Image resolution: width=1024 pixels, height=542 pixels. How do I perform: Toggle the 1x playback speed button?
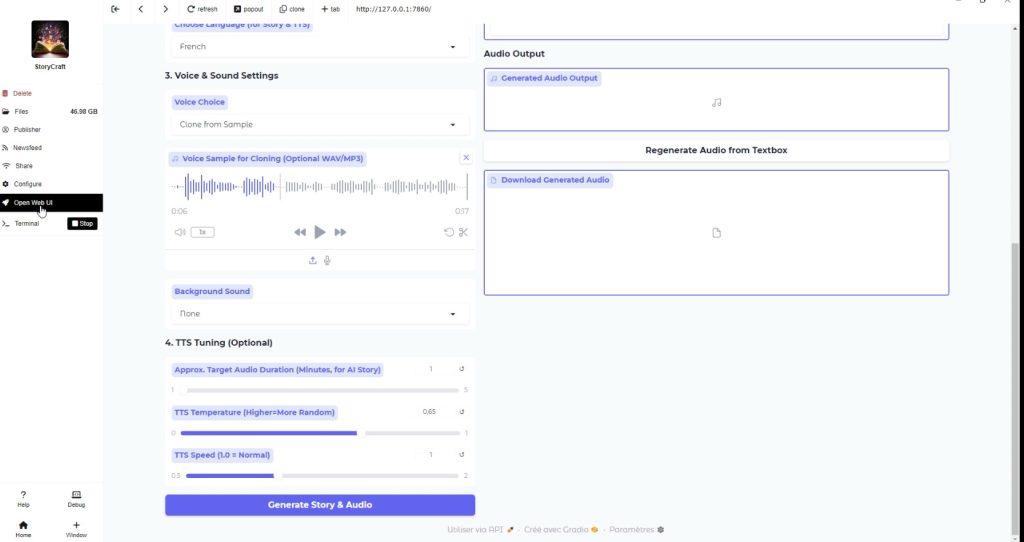pos(202,232)
